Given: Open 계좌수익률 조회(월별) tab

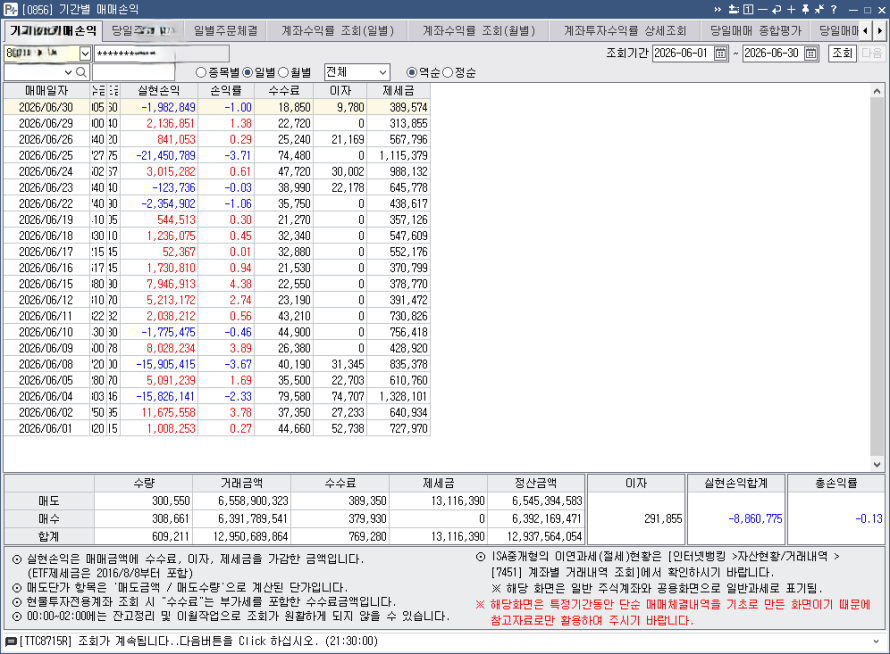Looking at the screenshot, I should tap(478, 31).
